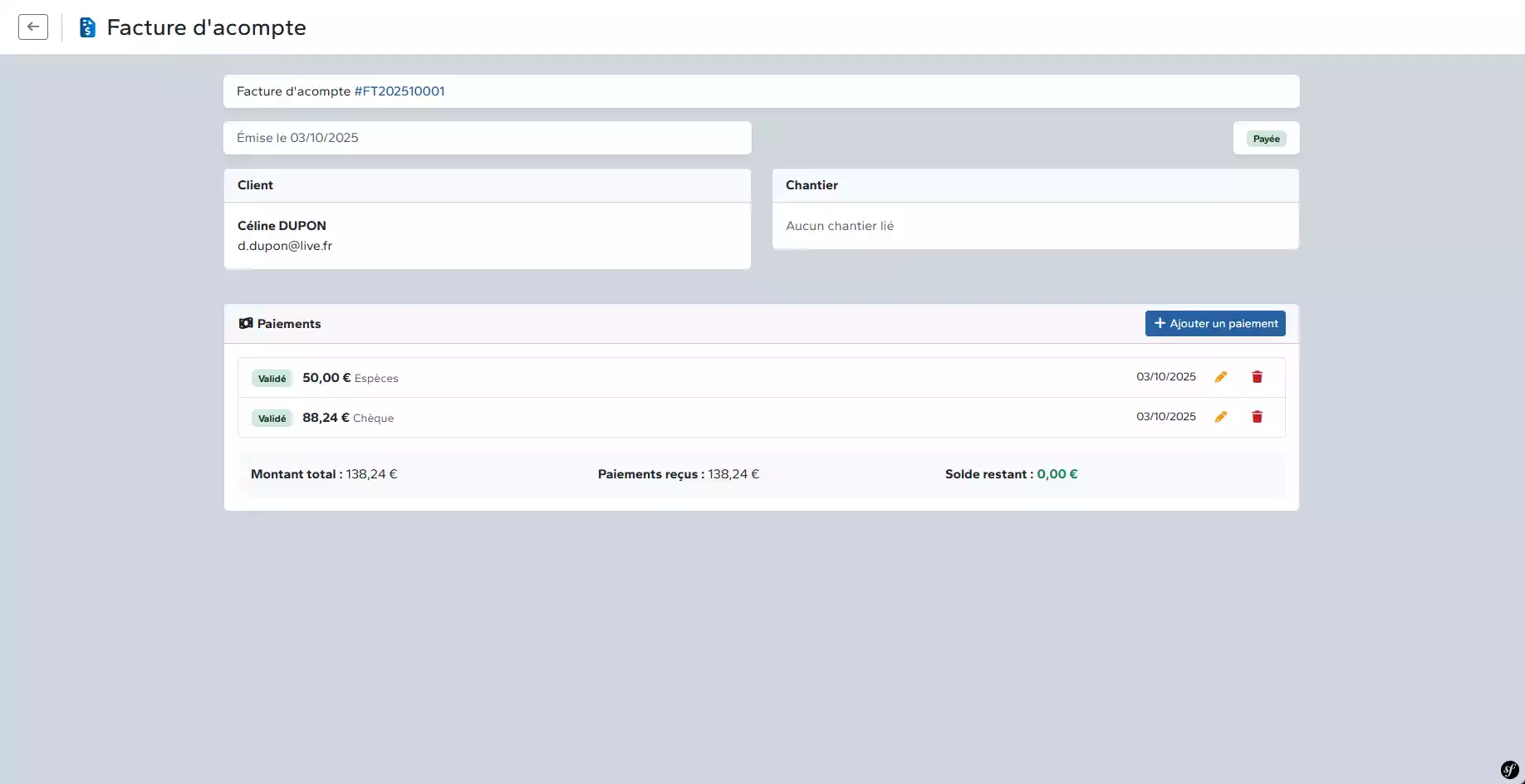The image size is (1525, 784).
Task: Click the back arrow button
Action: coord(33,27)
